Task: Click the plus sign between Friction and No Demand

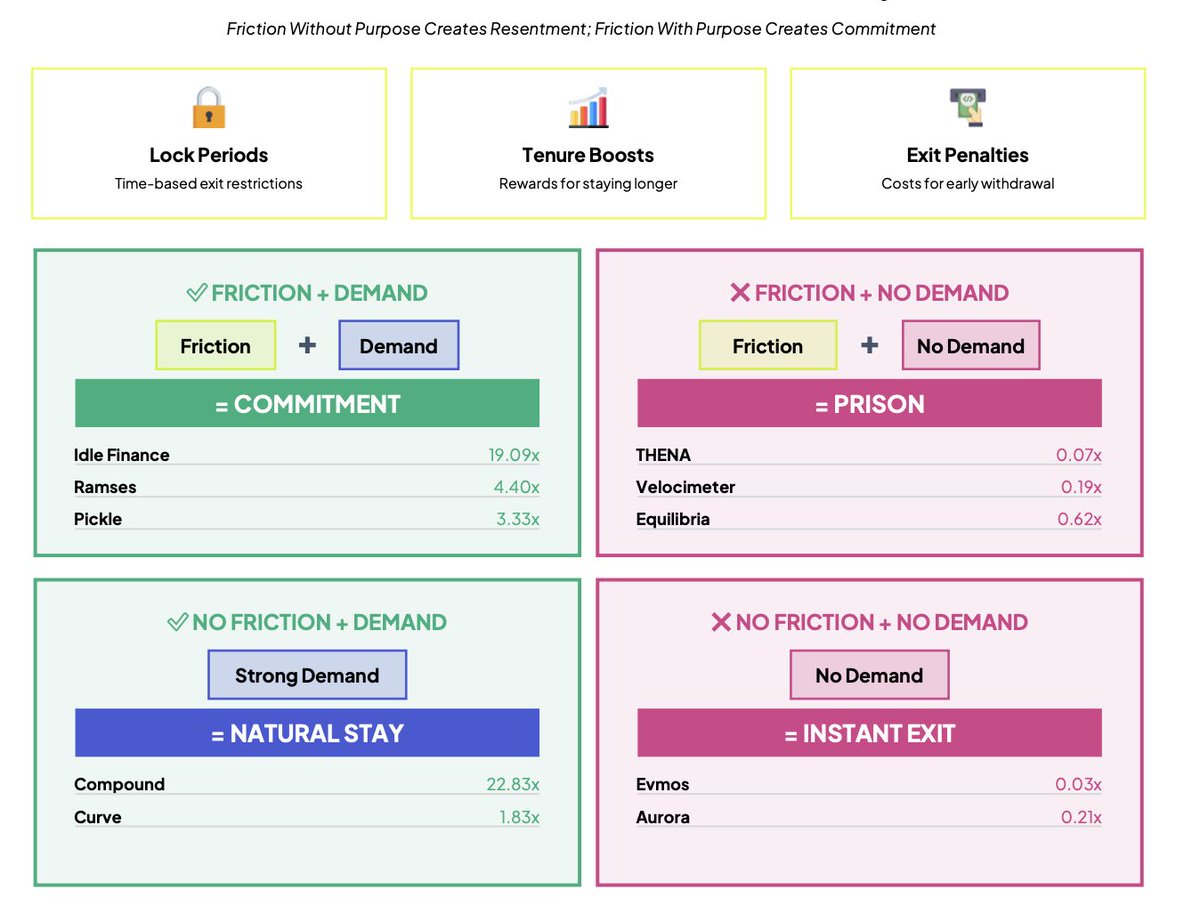Action: 870,345
